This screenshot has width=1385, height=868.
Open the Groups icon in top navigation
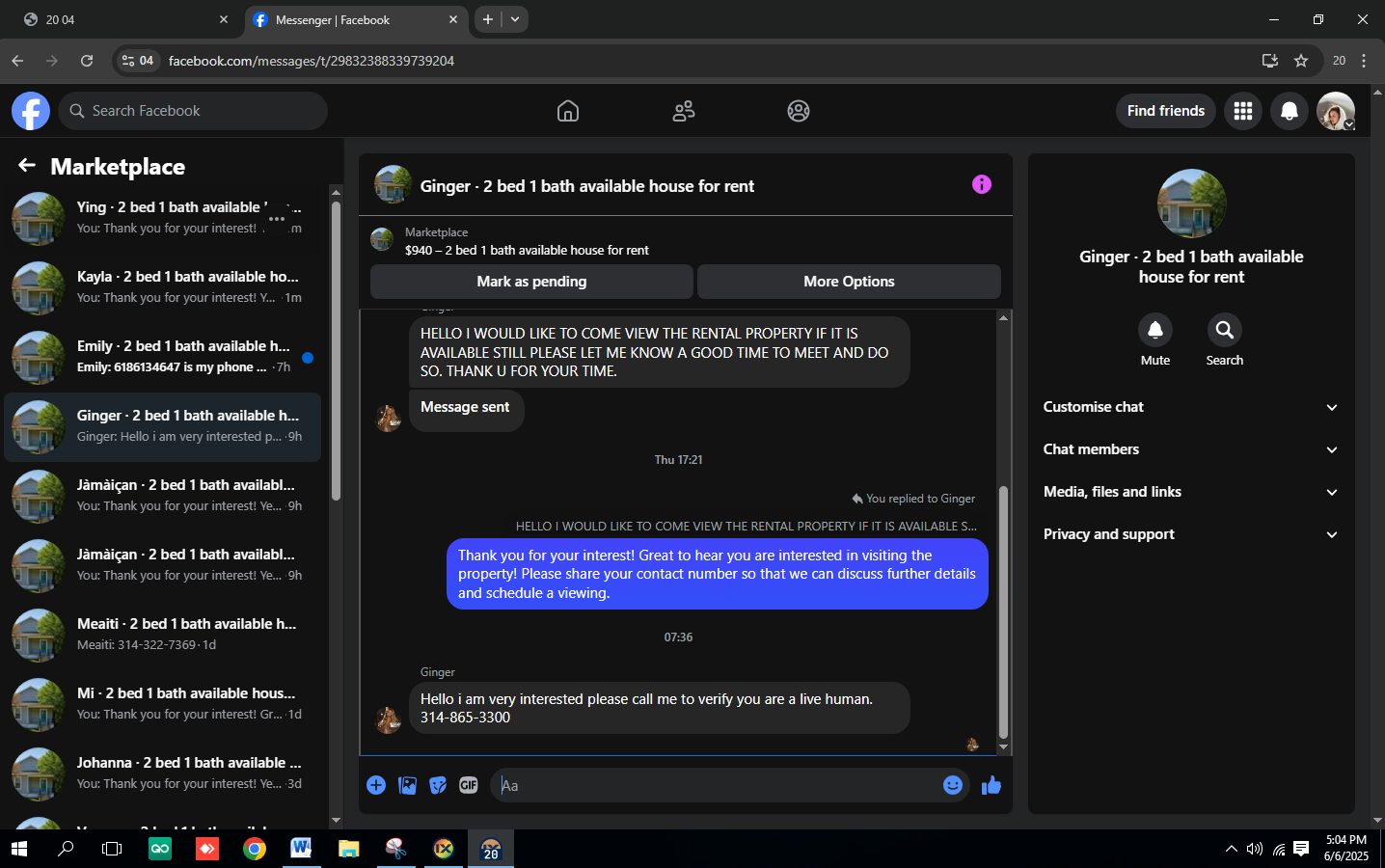point(799,111)
